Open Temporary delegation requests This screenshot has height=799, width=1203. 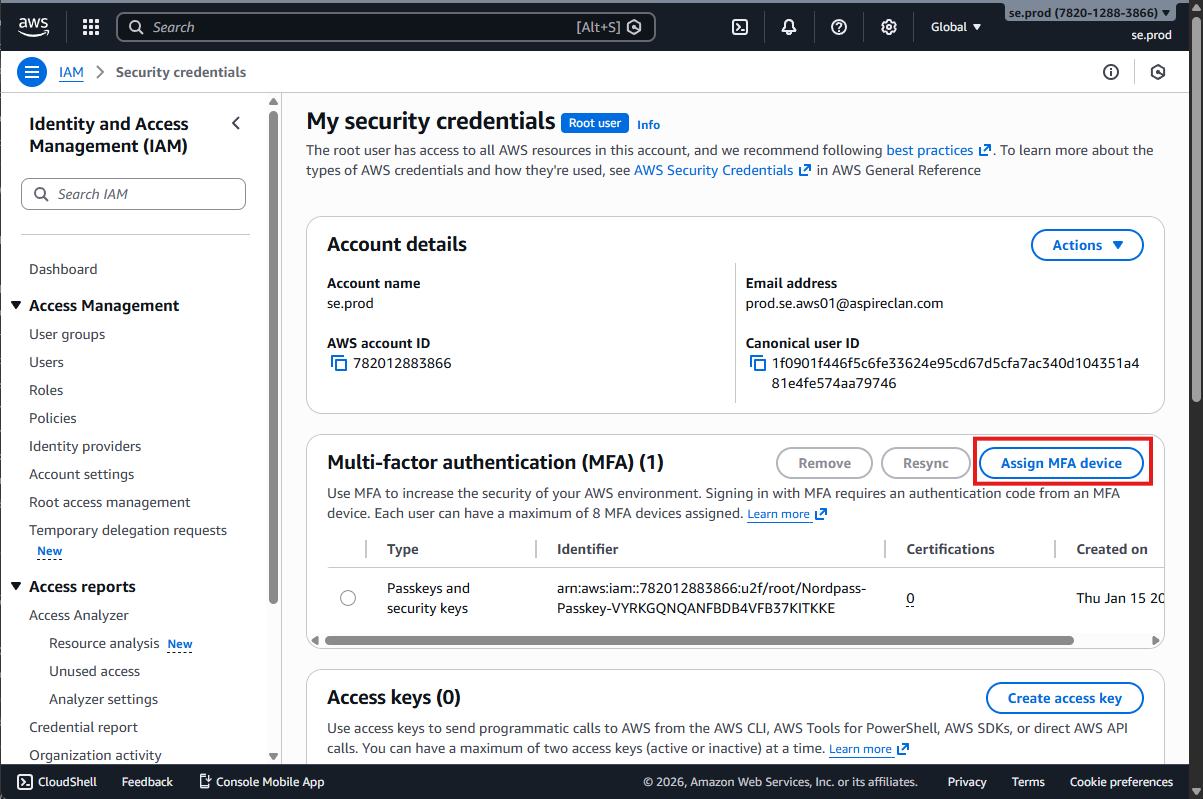pyautogui.click(x=128, y=530)
